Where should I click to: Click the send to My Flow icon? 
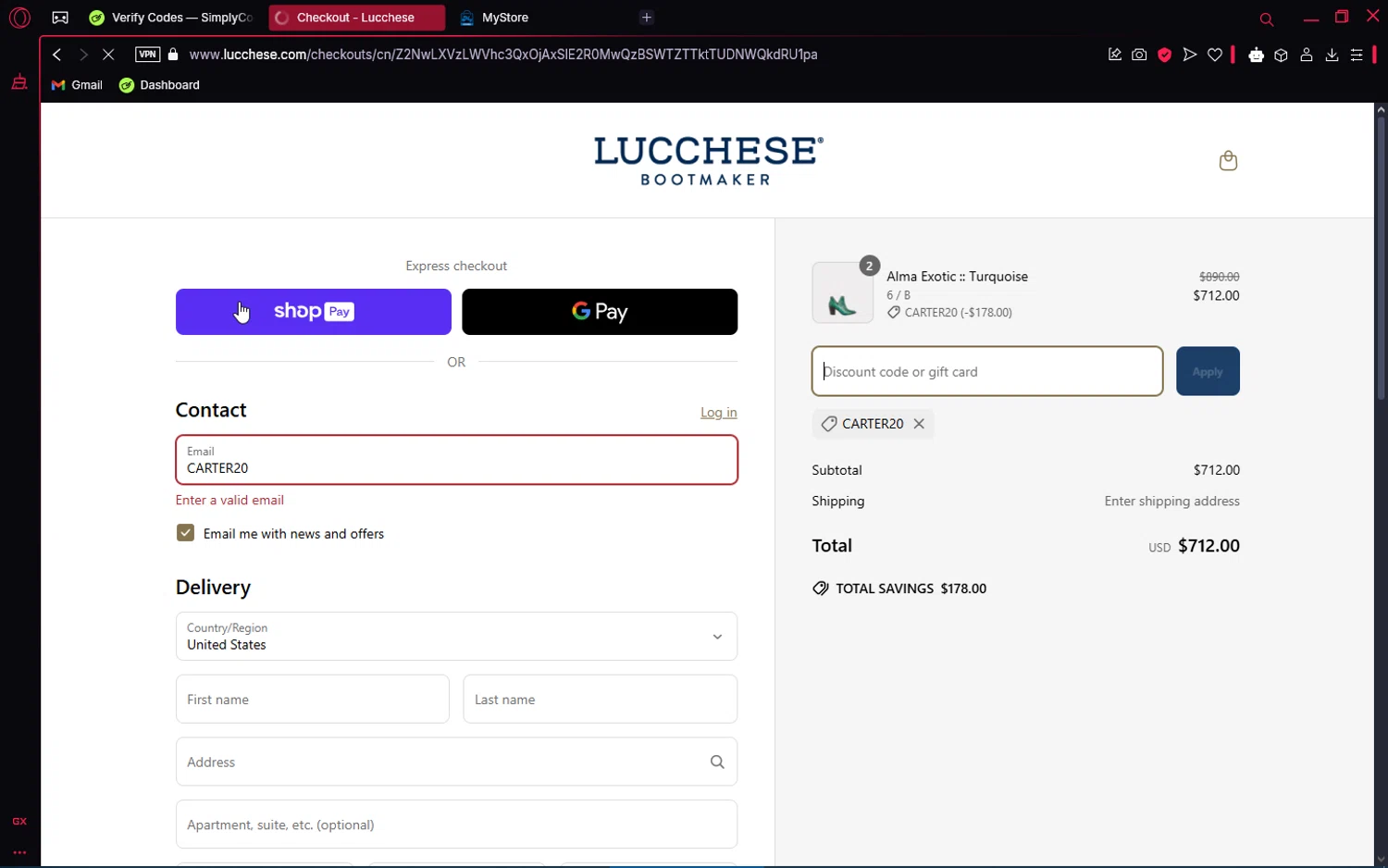1190,55
